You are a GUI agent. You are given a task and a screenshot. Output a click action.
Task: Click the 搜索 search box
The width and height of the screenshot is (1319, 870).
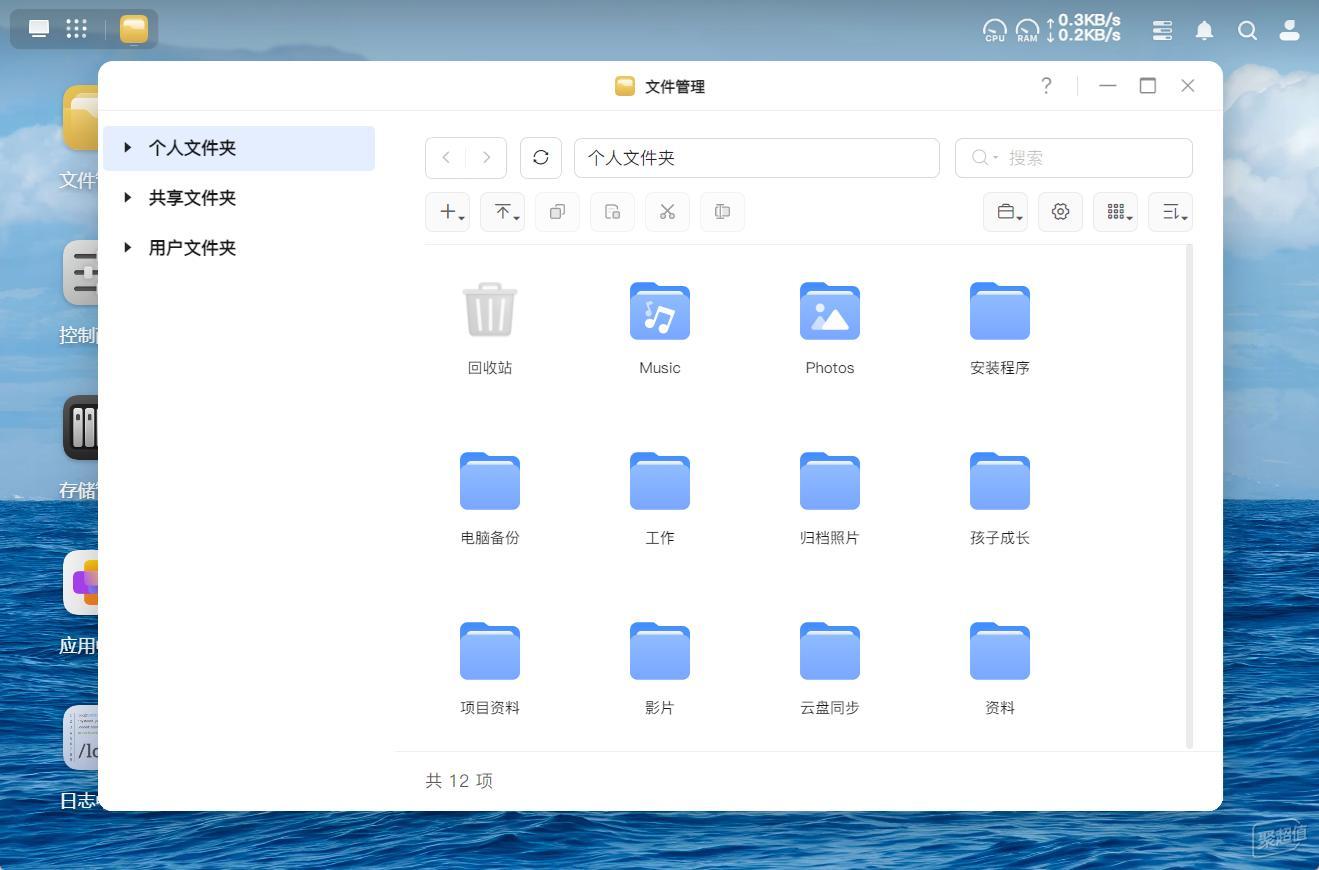(1074, 158)
